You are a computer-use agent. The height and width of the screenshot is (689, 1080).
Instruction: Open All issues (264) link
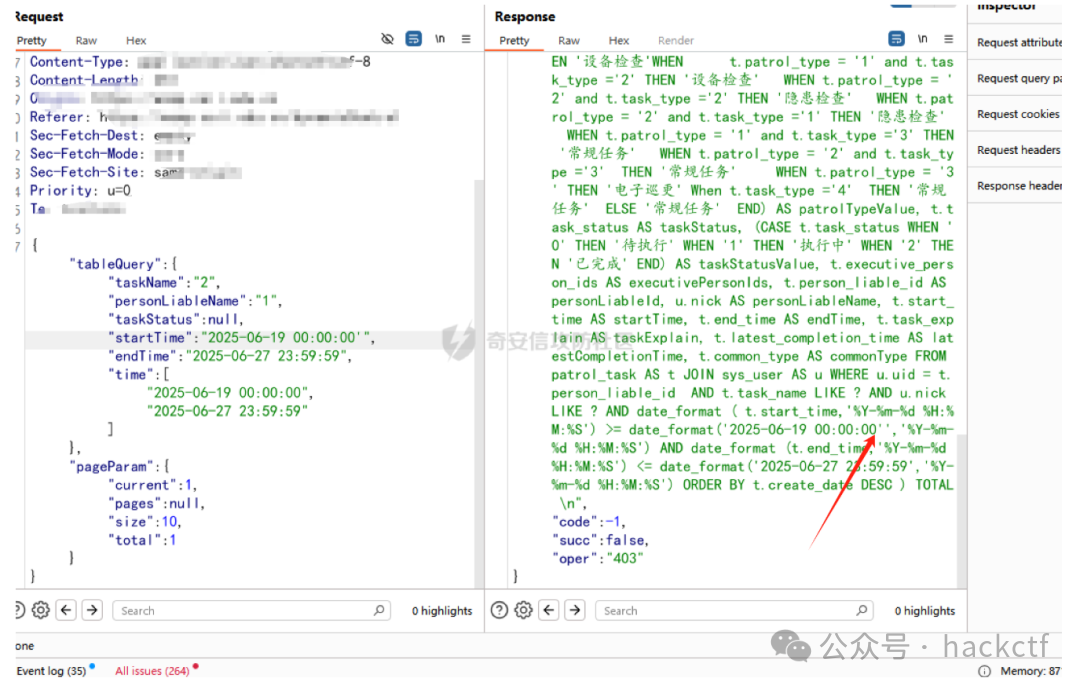tap(152, 670)
